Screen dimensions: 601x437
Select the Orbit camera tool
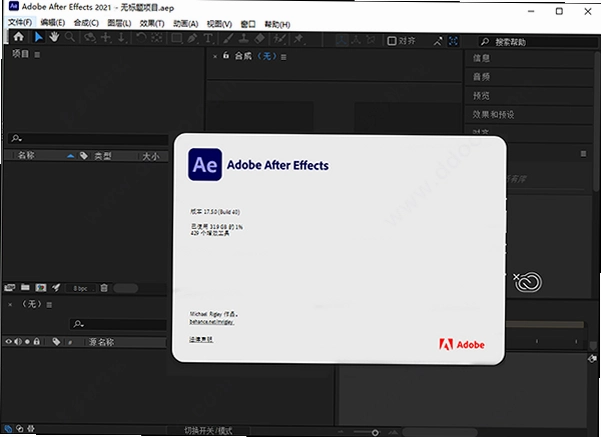tap(90, 38)
